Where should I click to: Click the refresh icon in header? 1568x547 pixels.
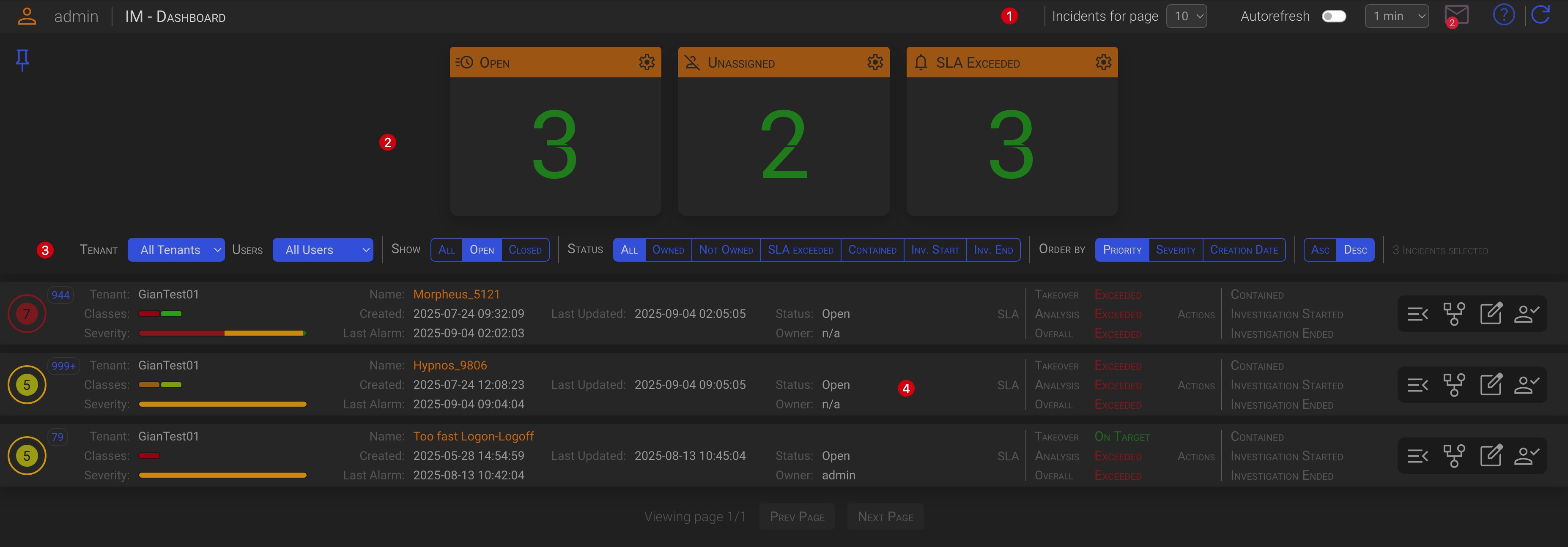(x=1540, y=15)
